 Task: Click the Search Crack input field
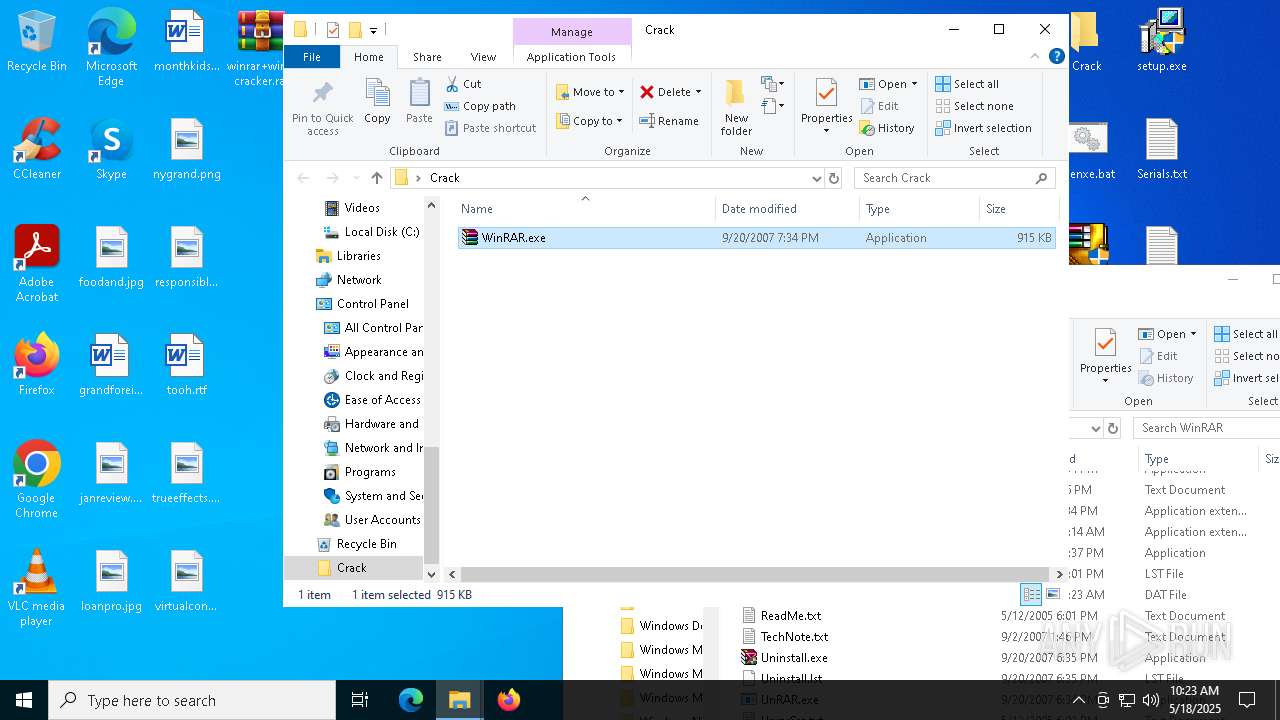click(955, 178)
